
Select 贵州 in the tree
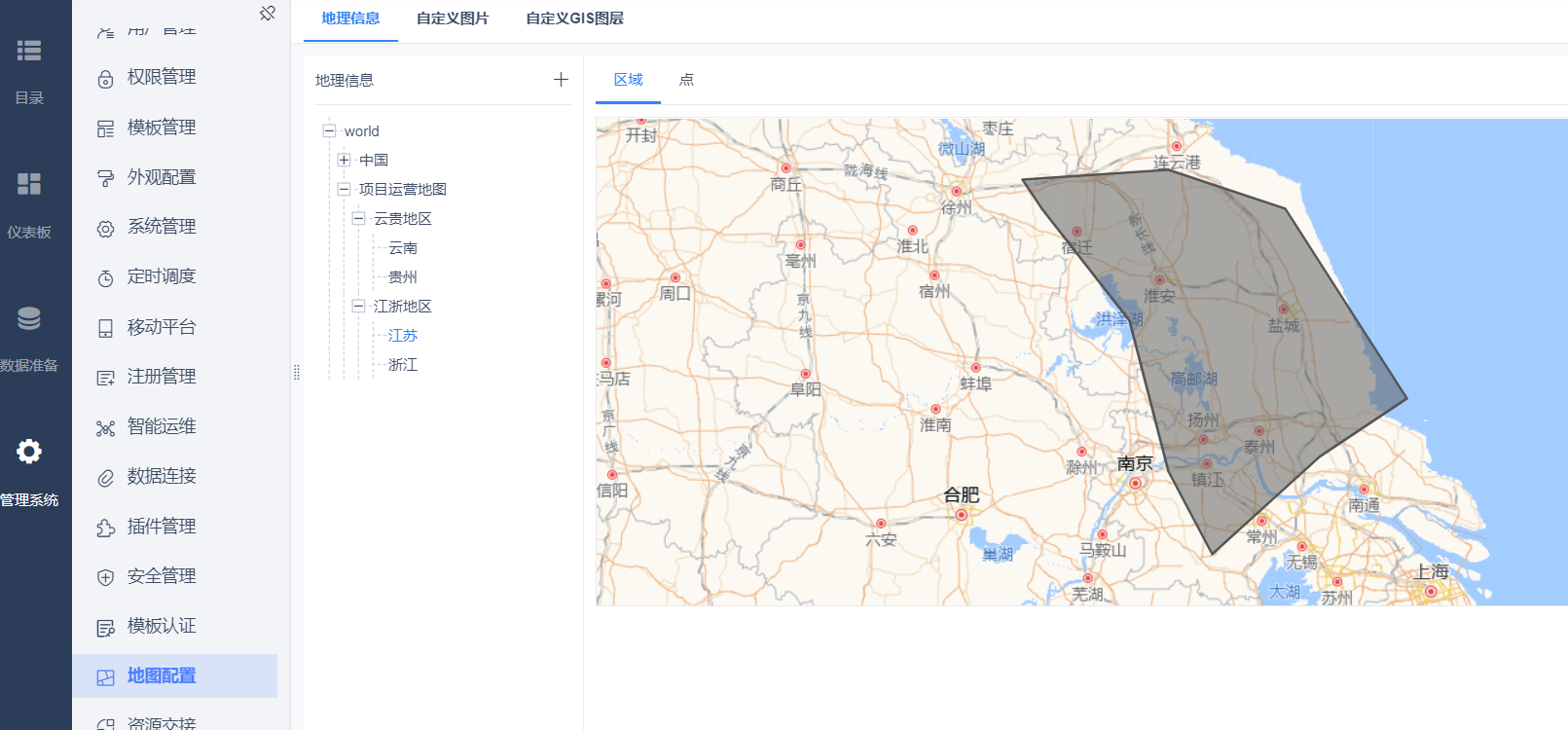point(403,276)
